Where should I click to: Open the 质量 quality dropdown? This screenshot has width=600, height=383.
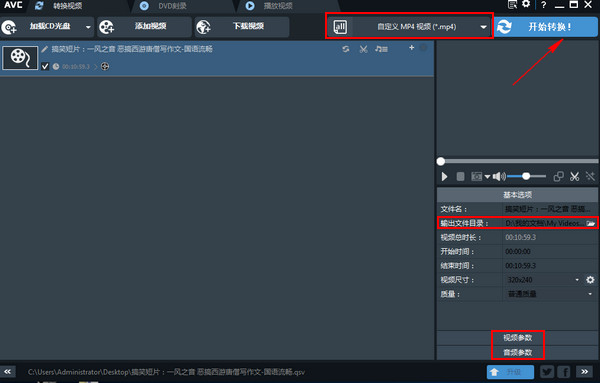[x=590, y=294]
